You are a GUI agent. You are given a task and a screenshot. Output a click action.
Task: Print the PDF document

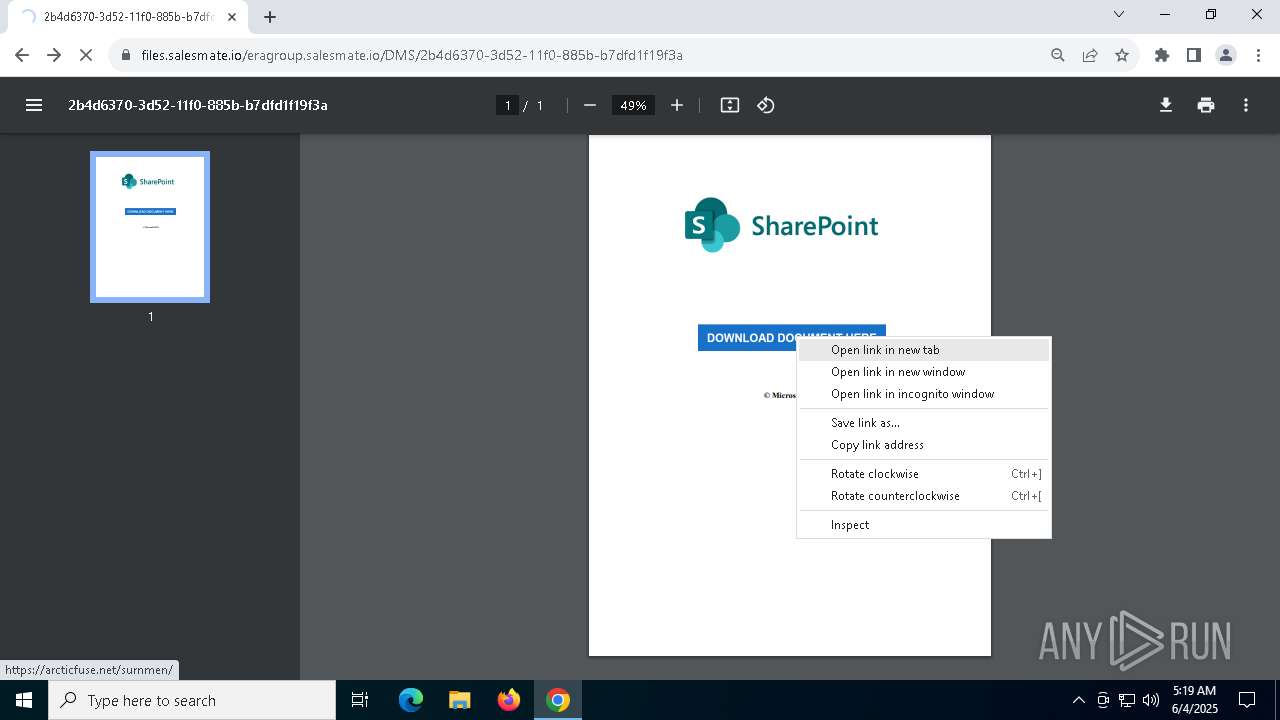pos(1206,105)
